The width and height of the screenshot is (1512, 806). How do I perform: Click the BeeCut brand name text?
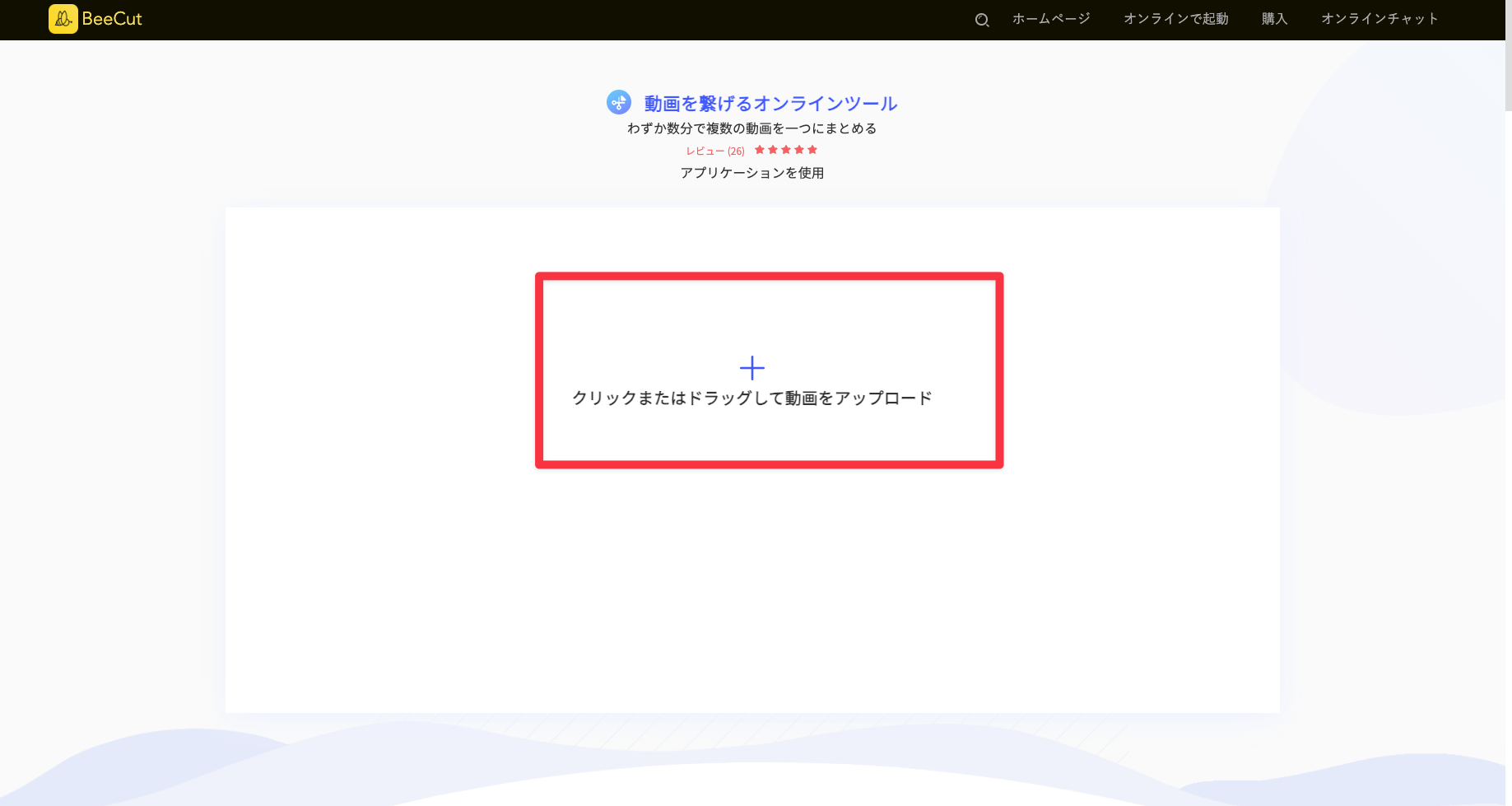point(112,19)
